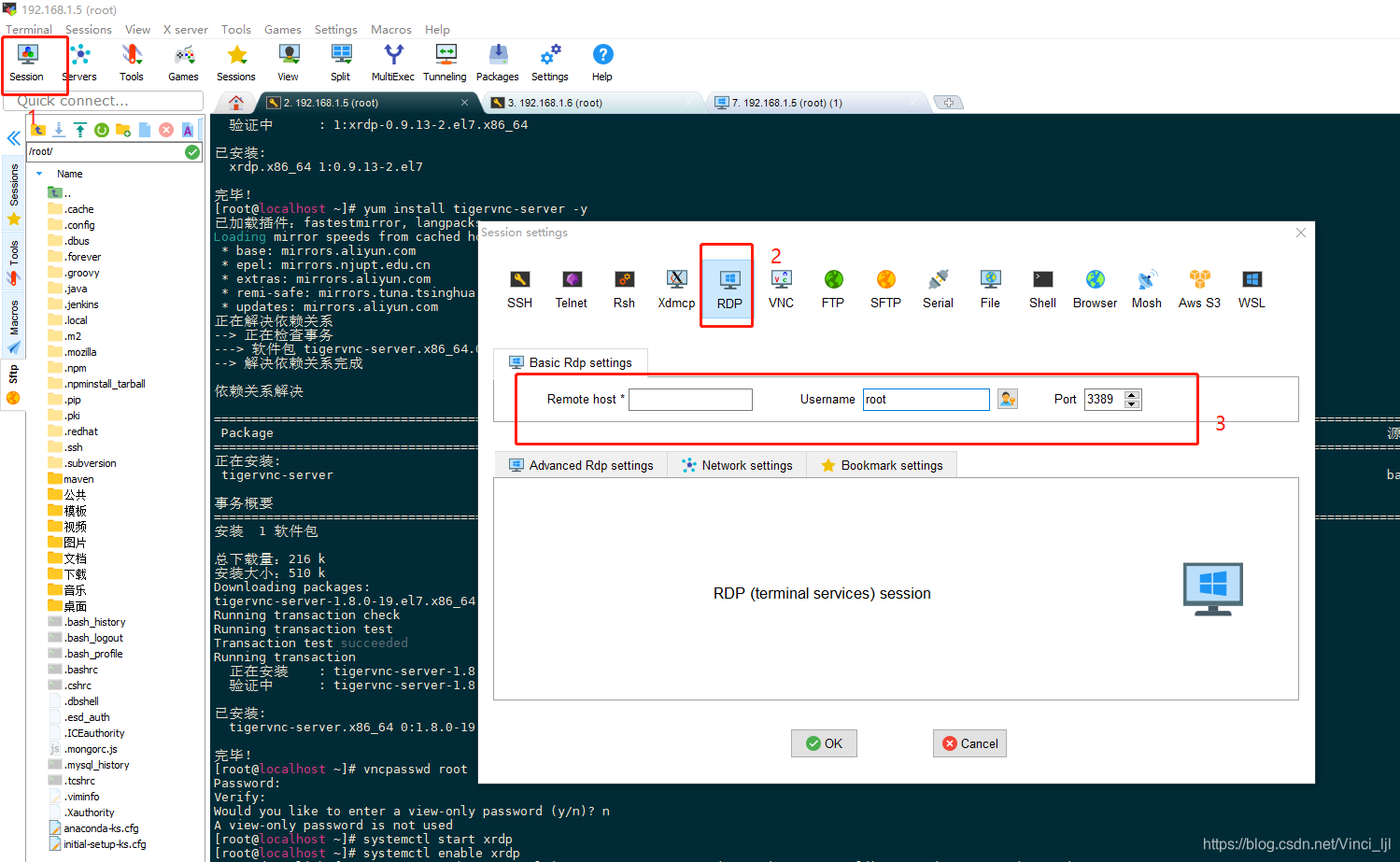This screenshot has height=862, width=1400.
Task: Click inside the Remote host field
Action: click(x=690, y=399)
